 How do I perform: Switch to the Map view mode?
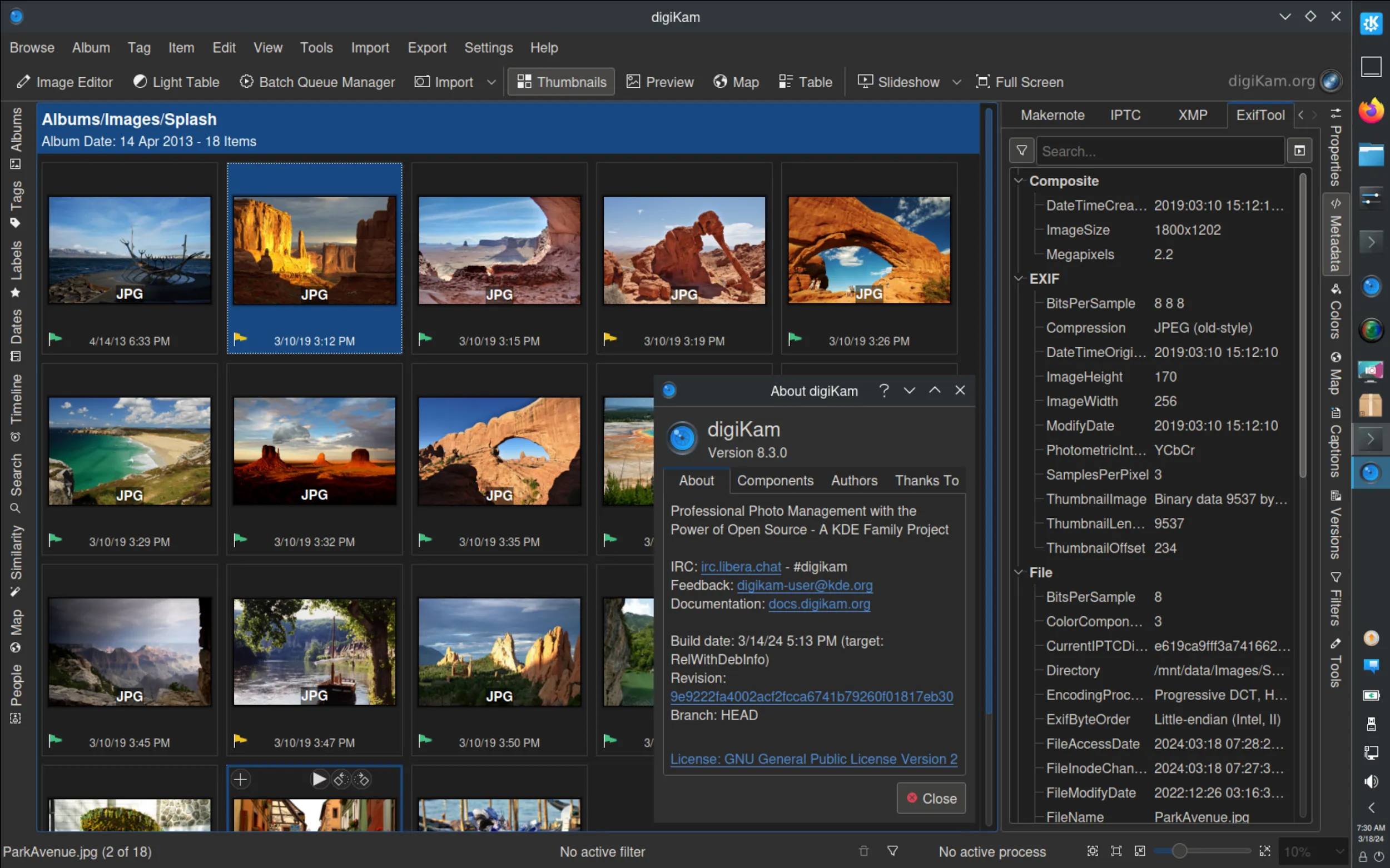[736, 82]
